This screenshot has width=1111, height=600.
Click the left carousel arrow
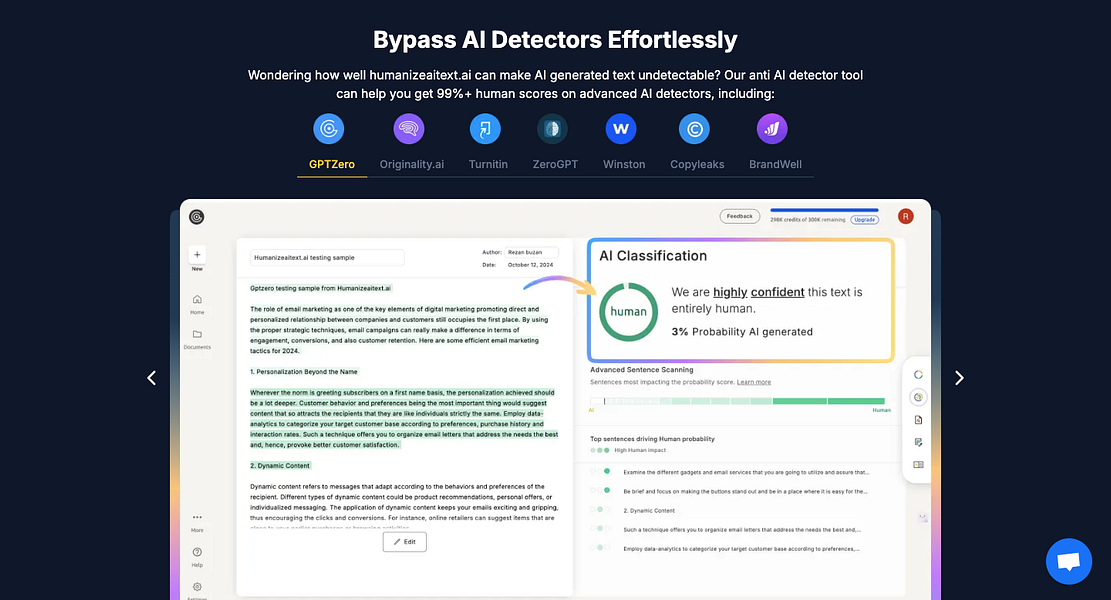click(152, 378)
